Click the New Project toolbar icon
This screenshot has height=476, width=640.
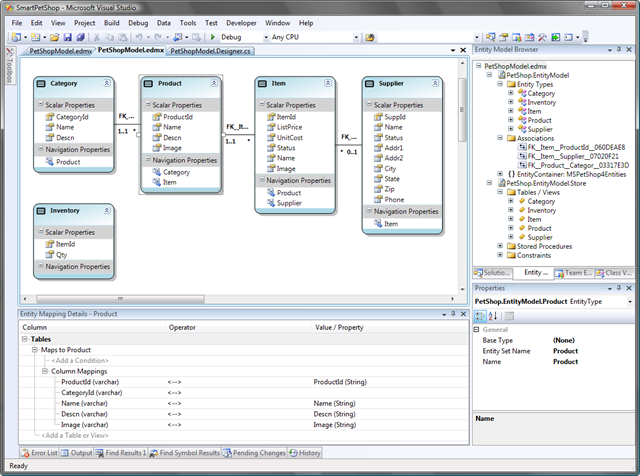16,37
